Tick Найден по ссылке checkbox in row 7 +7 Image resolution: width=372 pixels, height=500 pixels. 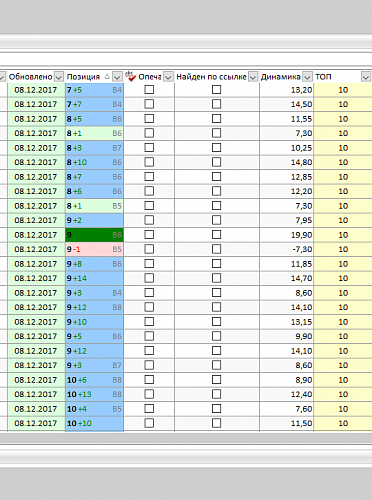point(216,104)
